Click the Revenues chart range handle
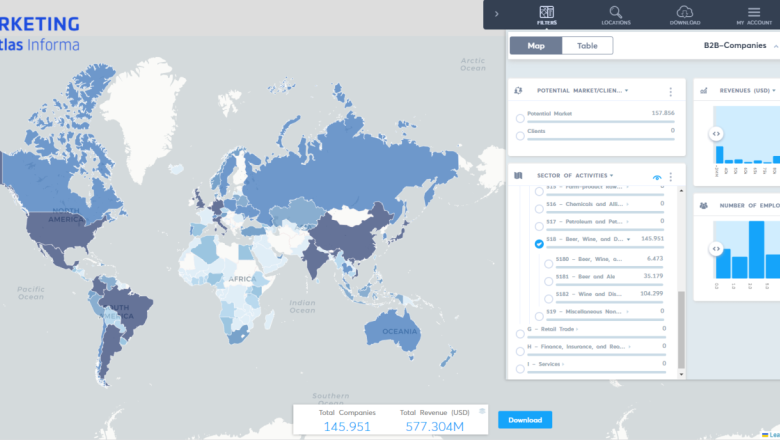Image resolution: width=780 pixels, height=440 pixels. click(716, 133)
